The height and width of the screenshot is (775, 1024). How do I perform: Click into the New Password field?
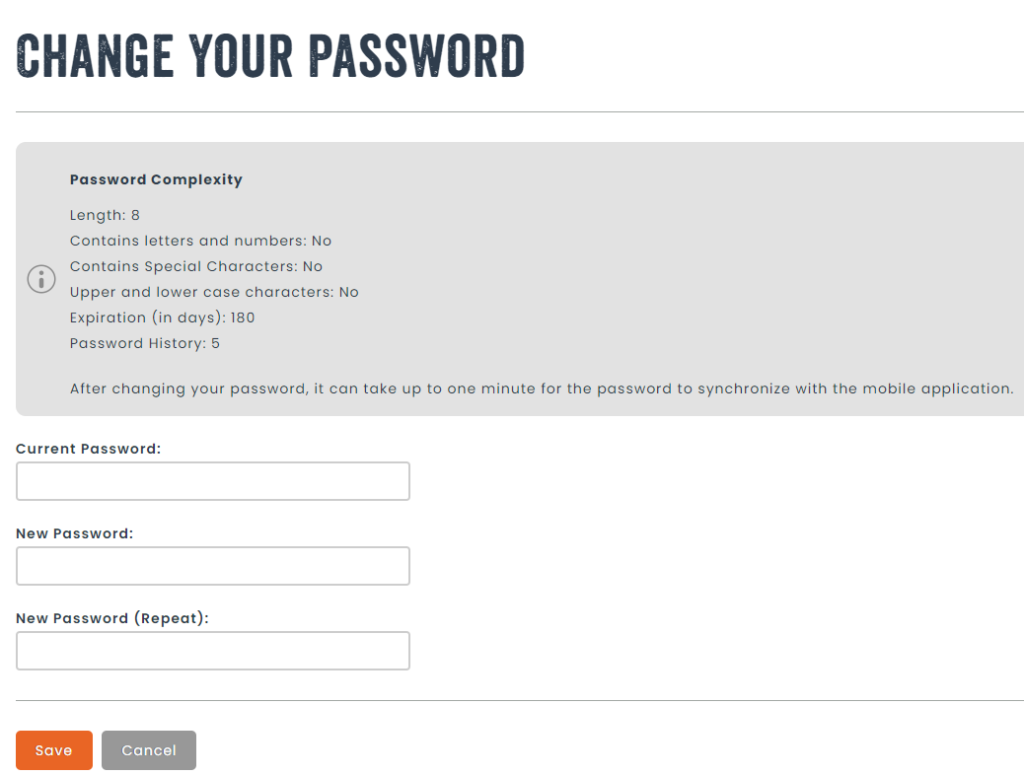tap(213, 566)
